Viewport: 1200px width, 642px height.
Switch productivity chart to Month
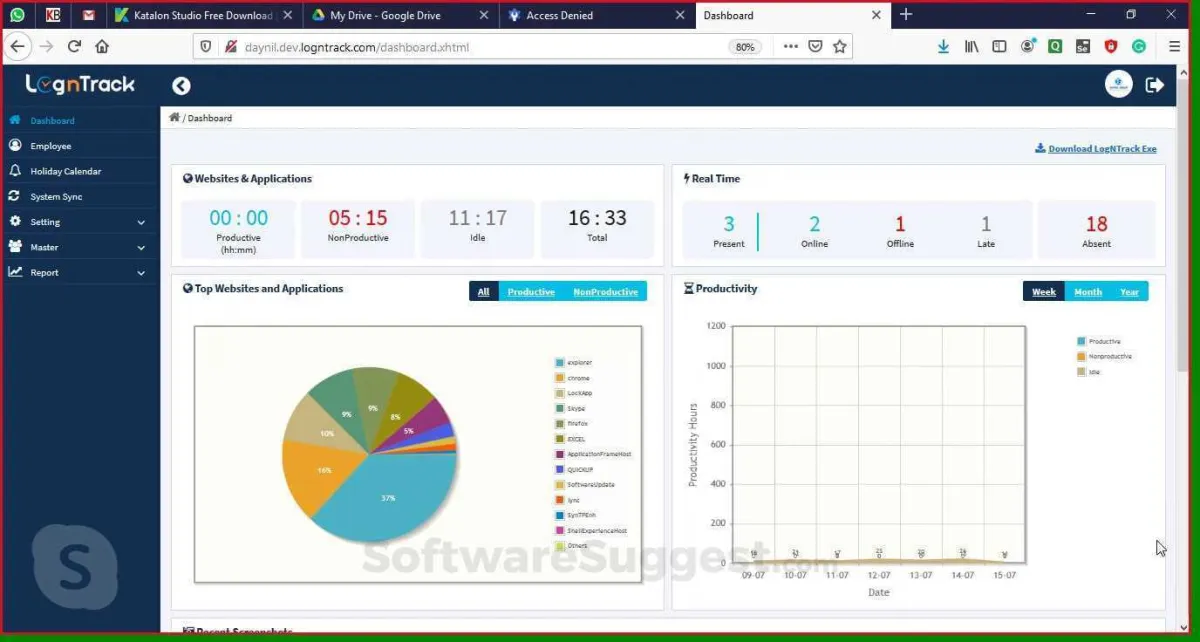1088,292
